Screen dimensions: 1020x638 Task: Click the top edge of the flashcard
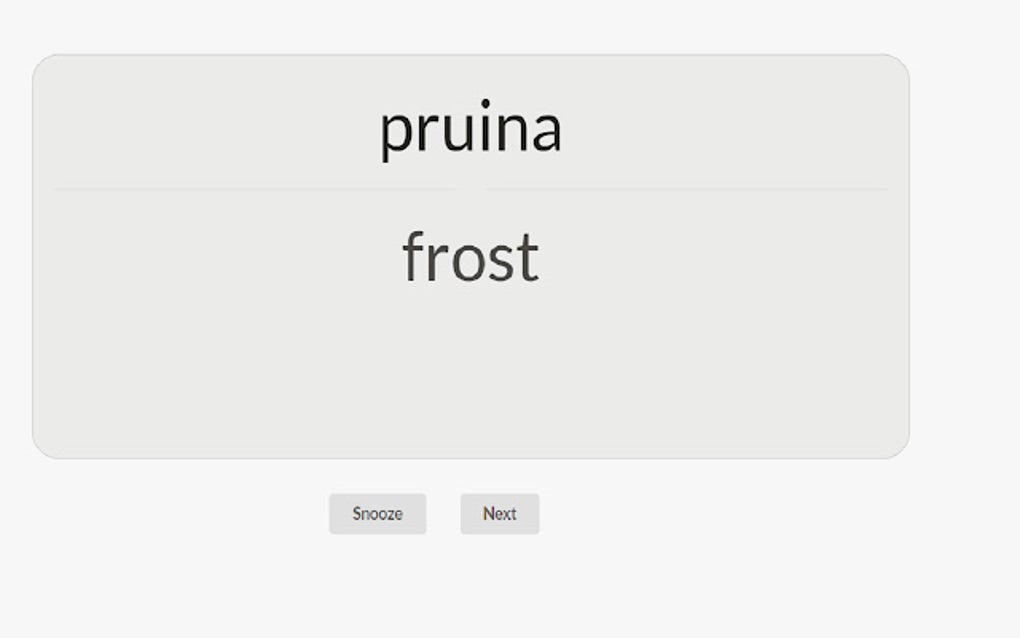pyautogui.click(x=471, y=58)
